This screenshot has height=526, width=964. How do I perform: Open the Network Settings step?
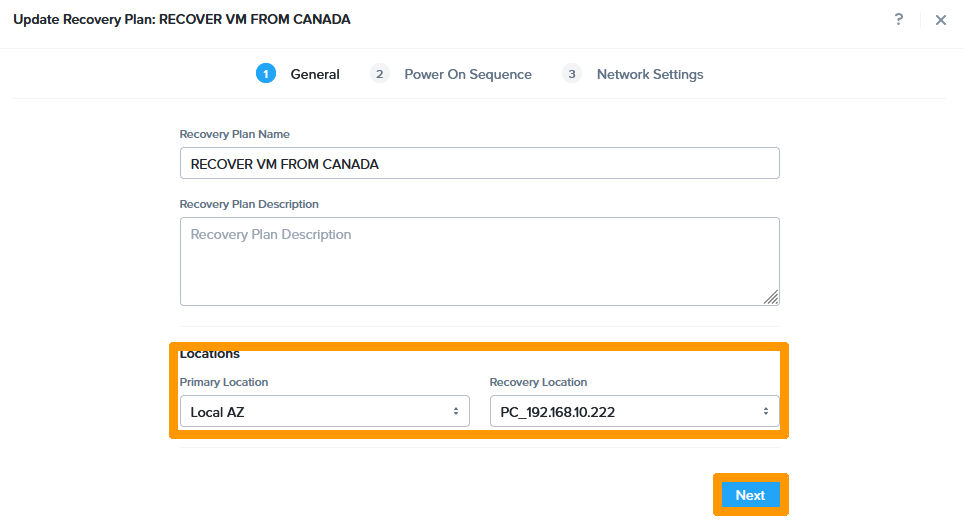point(650,74)
